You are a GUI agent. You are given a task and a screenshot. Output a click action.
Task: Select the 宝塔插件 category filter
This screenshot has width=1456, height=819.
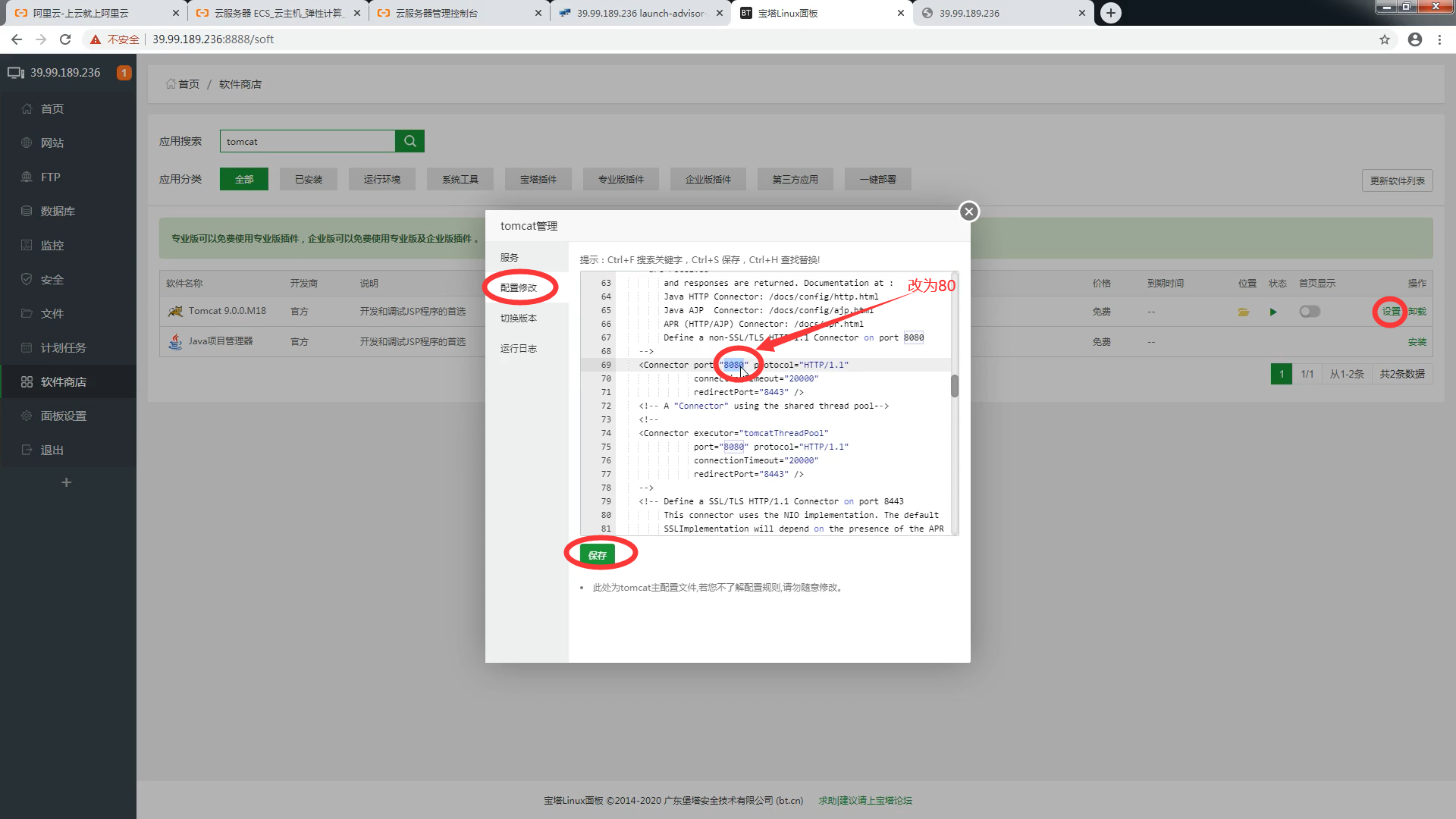click(x=538, y=179)
